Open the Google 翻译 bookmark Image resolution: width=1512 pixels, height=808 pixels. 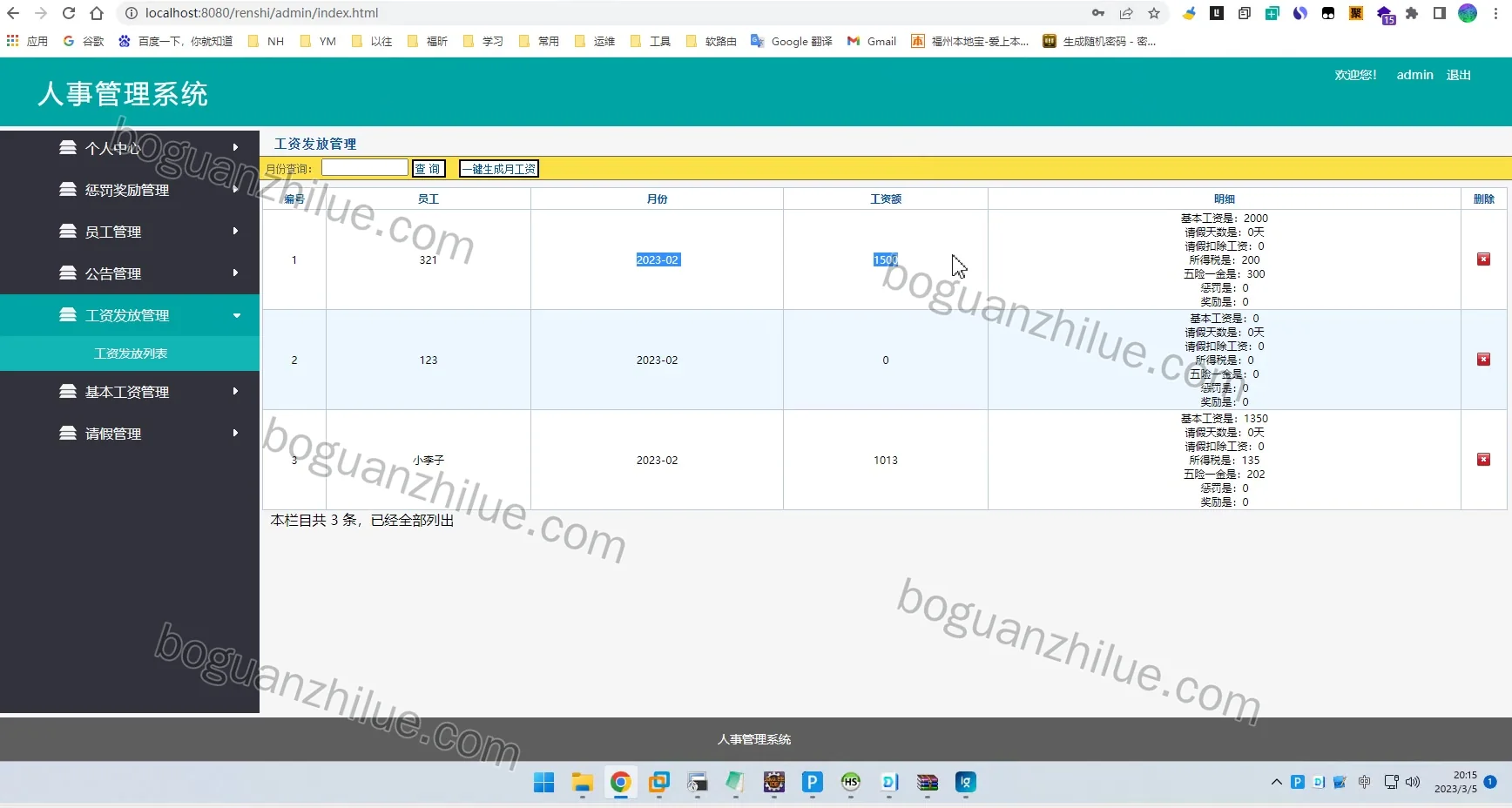point(792,41)
